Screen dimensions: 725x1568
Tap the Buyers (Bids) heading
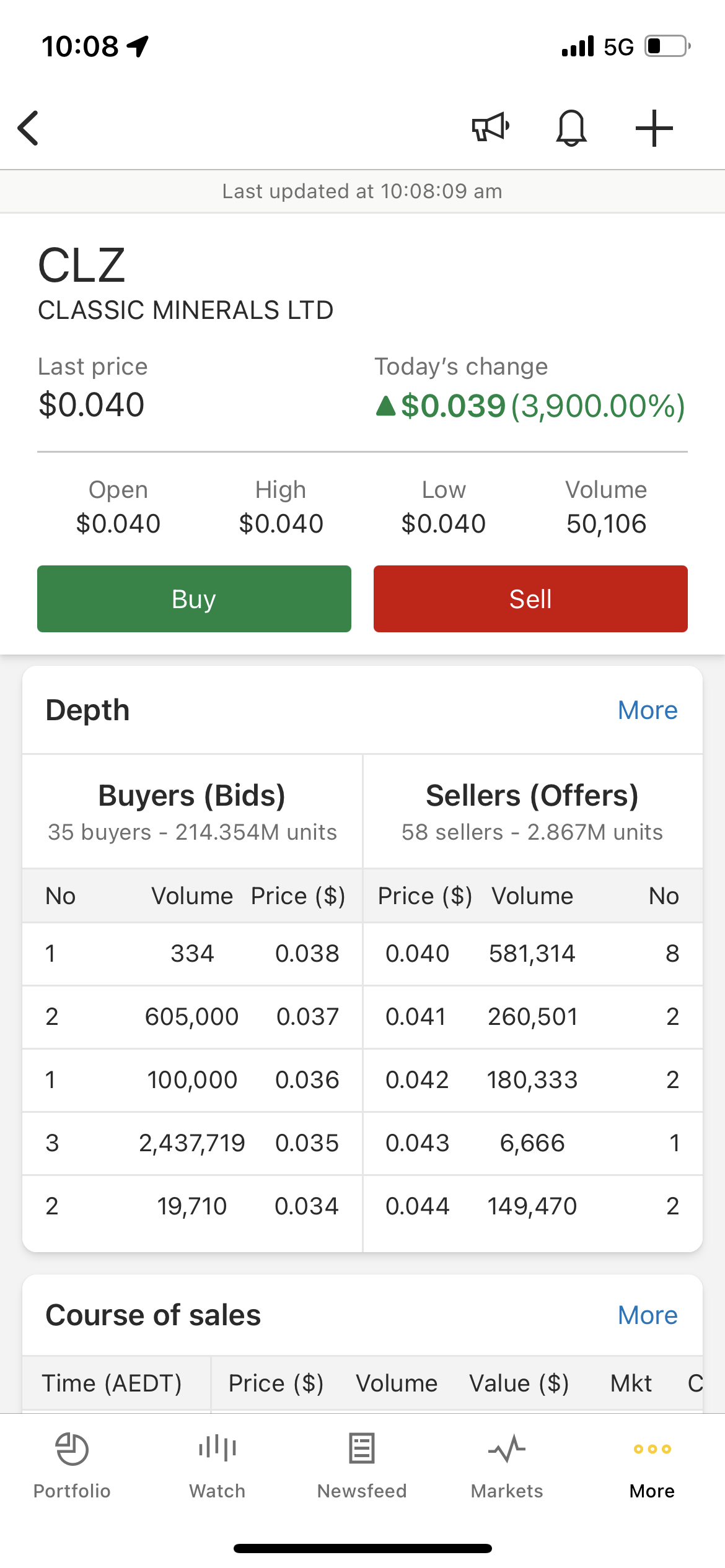[191, 796]
